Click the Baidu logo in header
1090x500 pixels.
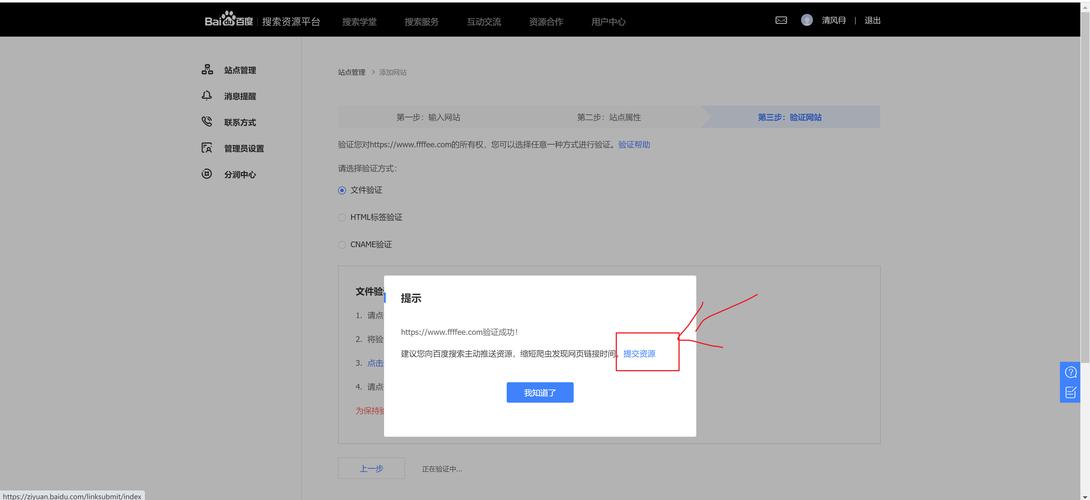coord(229,21)
